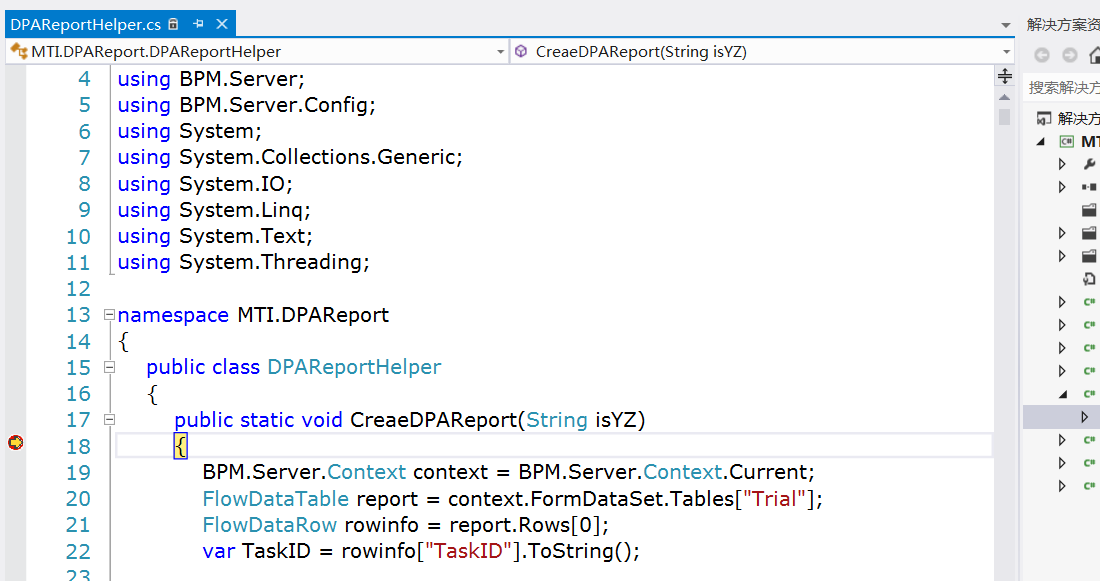Click the 'using System.IO;' line
Image resolution: width=1100 pixels, height=581 pixels.
[205, 184]
